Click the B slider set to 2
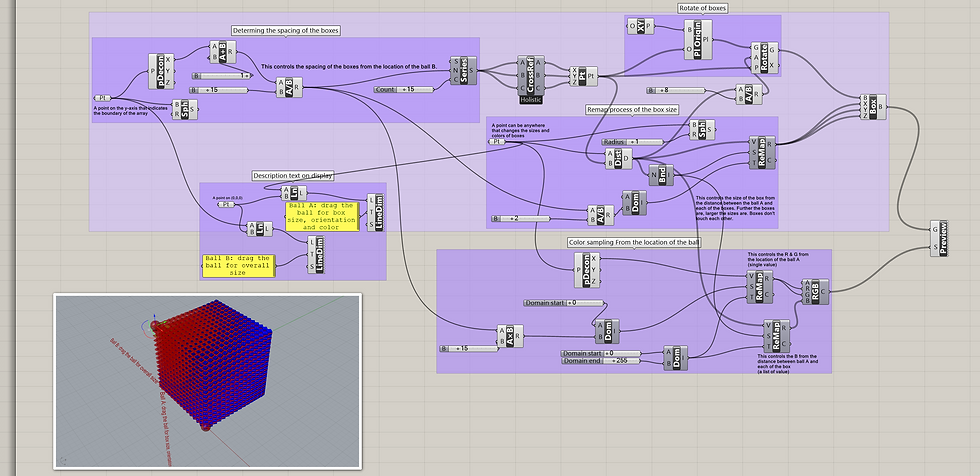 (520, 219)
